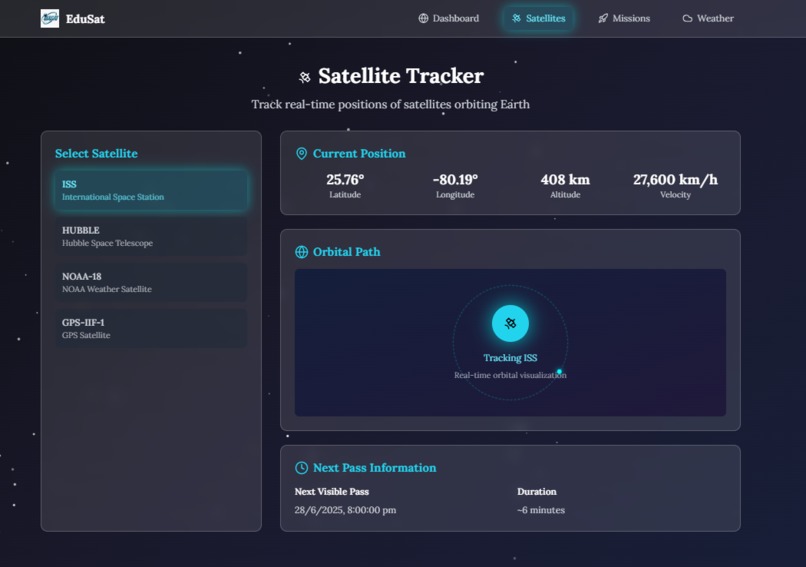Viewport: 806px width, 567px height.
Task: Click the ~6 minutes duration value
Action: [541, 510]
